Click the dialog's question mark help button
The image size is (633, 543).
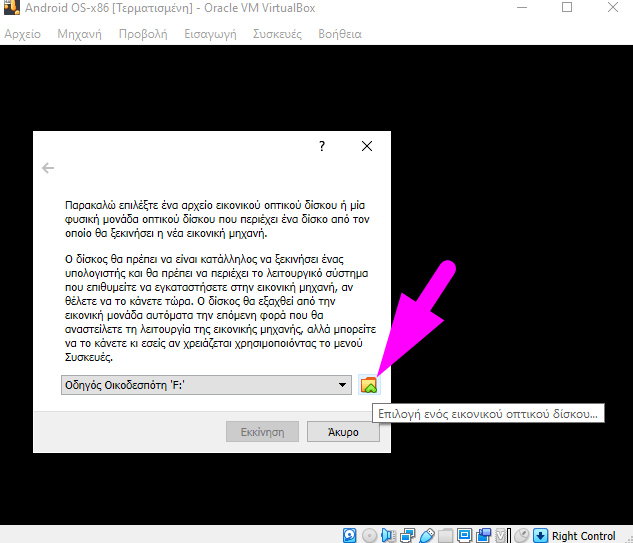click(x=322, y=146)
